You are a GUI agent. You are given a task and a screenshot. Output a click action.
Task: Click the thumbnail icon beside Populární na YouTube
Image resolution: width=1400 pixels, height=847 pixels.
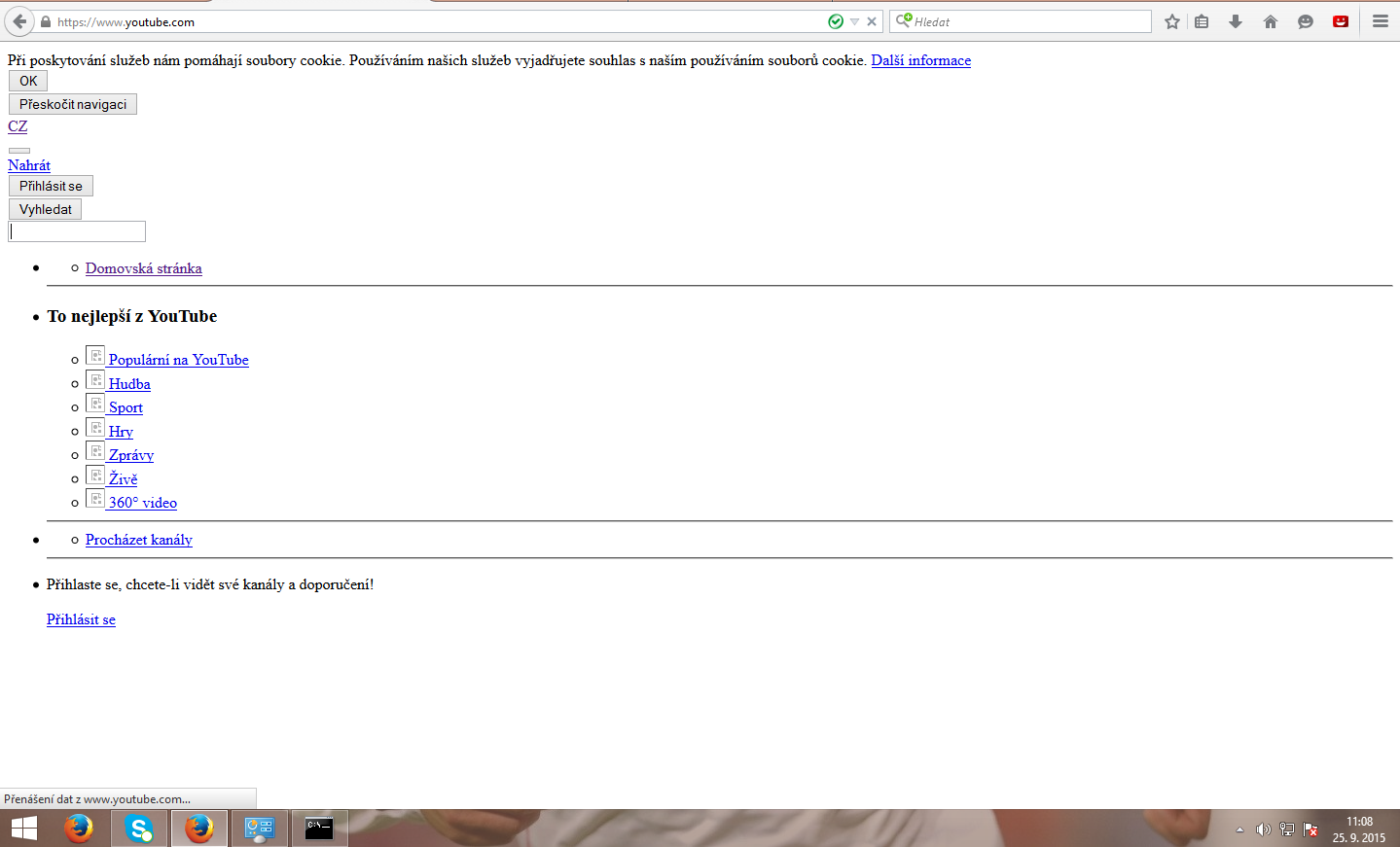[95, 356]
